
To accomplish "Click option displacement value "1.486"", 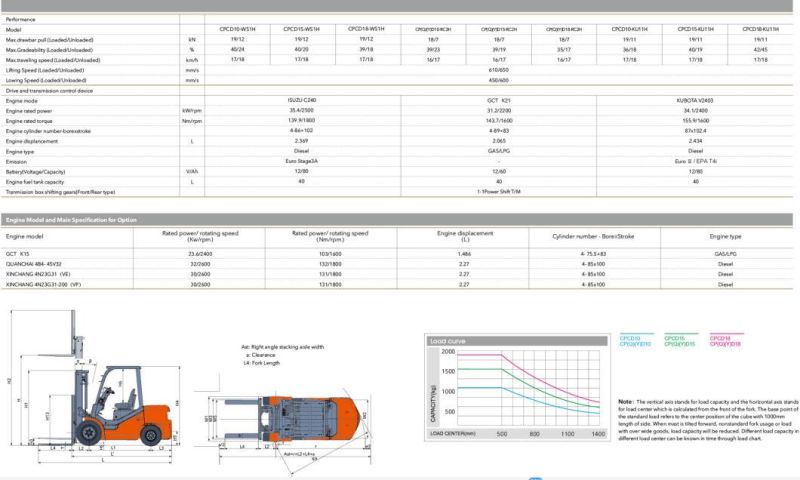I will click(464, 254).
